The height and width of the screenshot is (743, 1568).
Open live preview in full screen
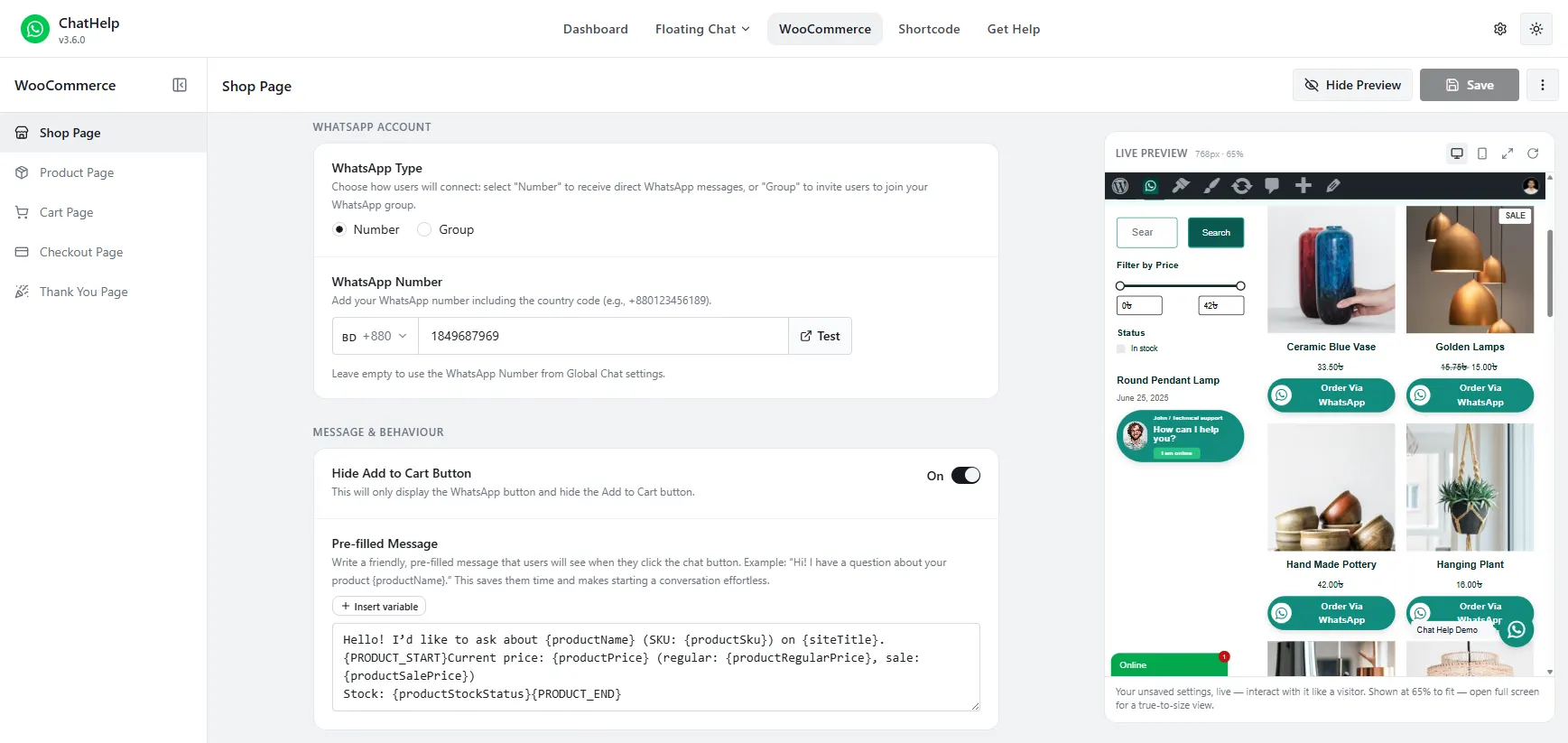[x=1508, y=153]
